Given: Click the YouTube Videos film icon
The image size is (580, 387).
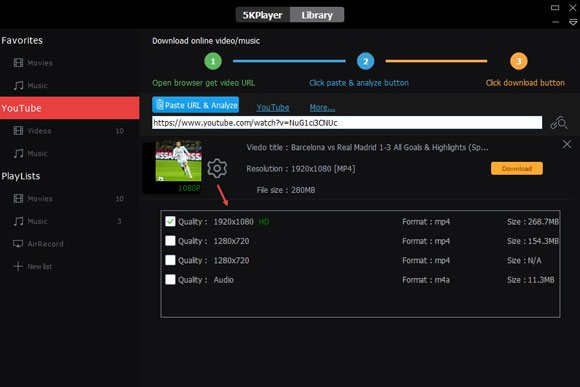Looking at the screenshot, I should pos(18,131).
